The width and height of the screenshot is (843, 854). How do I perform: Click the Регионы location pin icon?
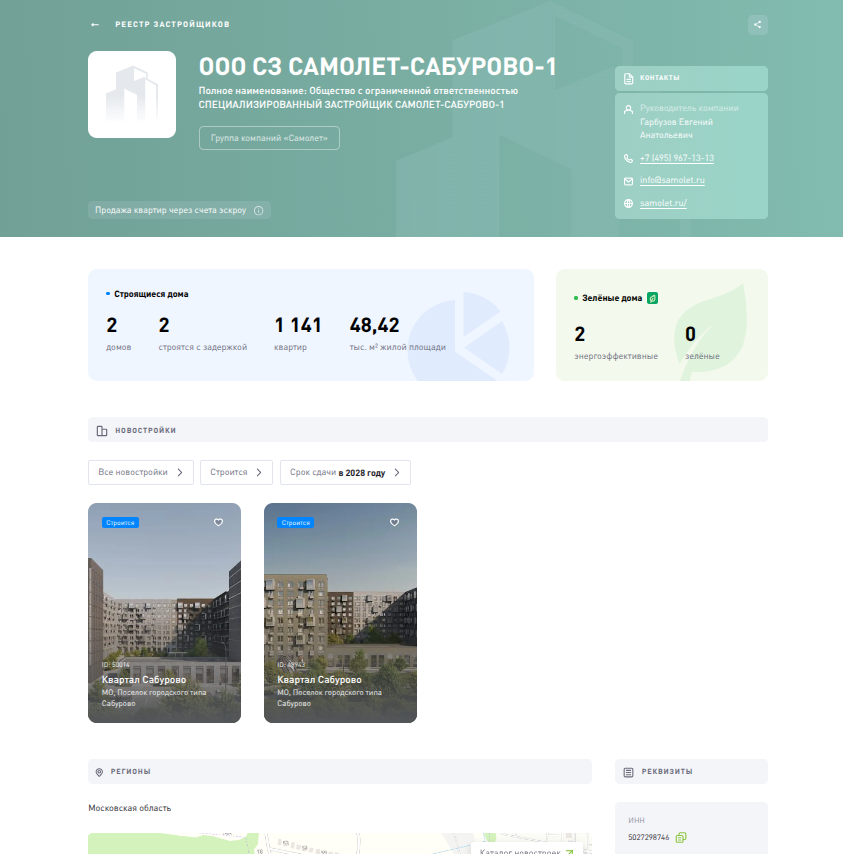click(x=99, y=772)
